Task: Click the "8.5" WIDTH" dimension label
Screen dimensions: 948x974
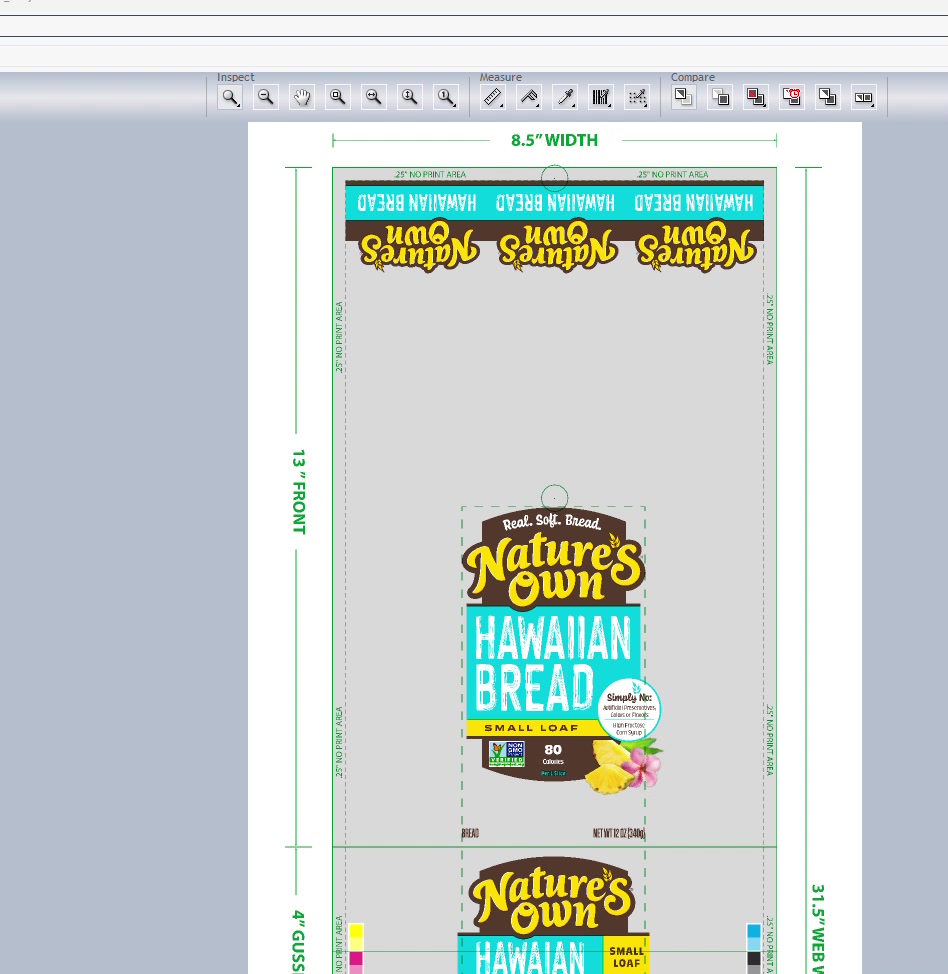Action: 554,141
